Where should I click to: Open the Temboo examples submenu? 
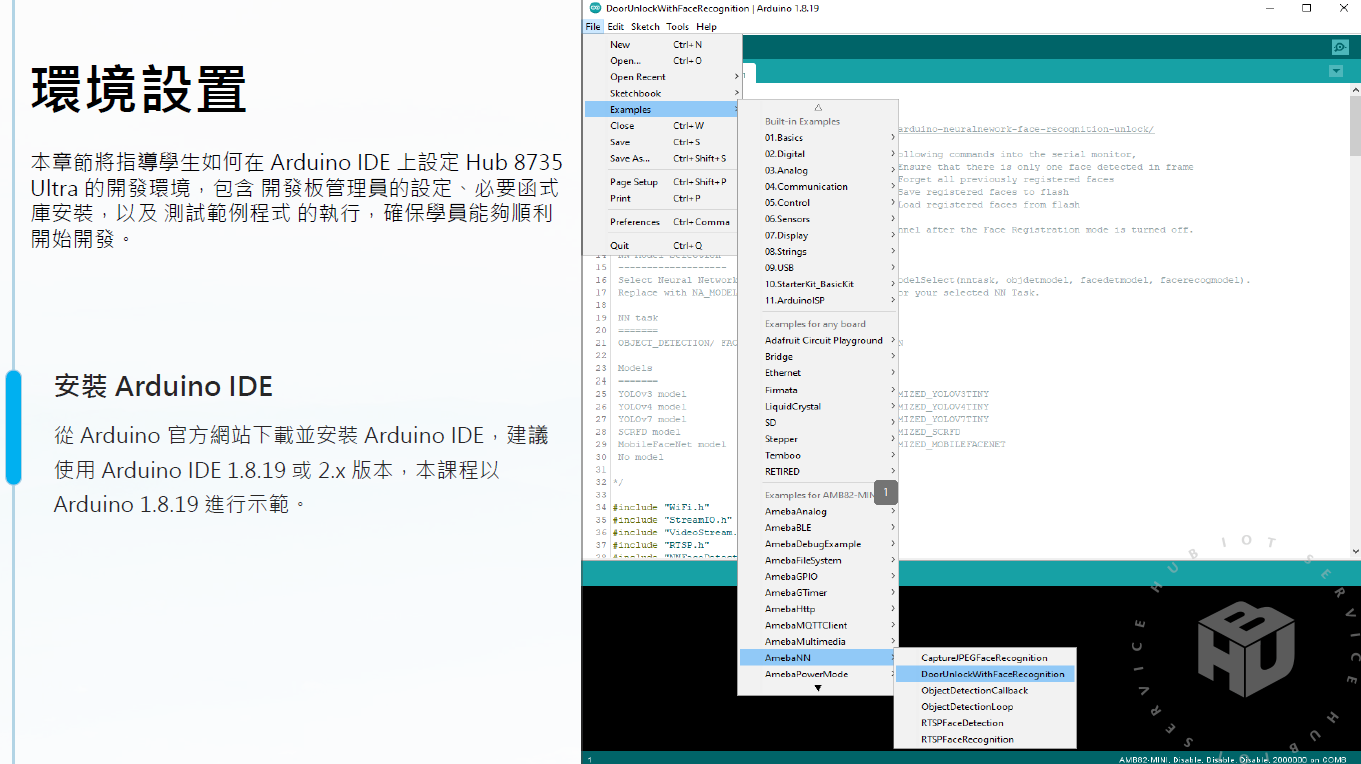pyautogui.click(x=818, y=455)
